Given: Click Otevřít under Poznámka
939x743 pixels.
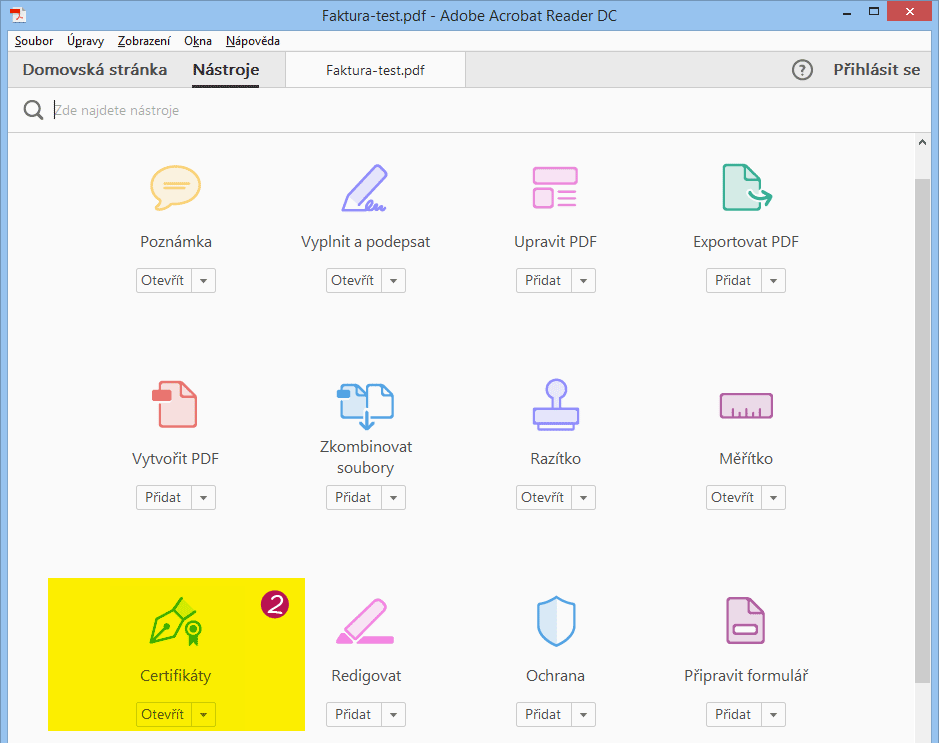Looking at the screenshot, I should [163, 280].
